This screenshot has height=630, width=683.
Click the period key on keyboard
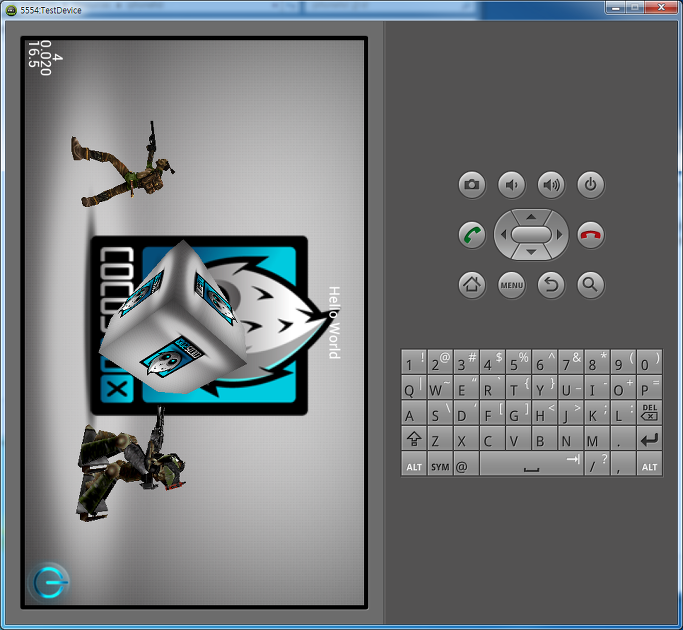point(623,438)
